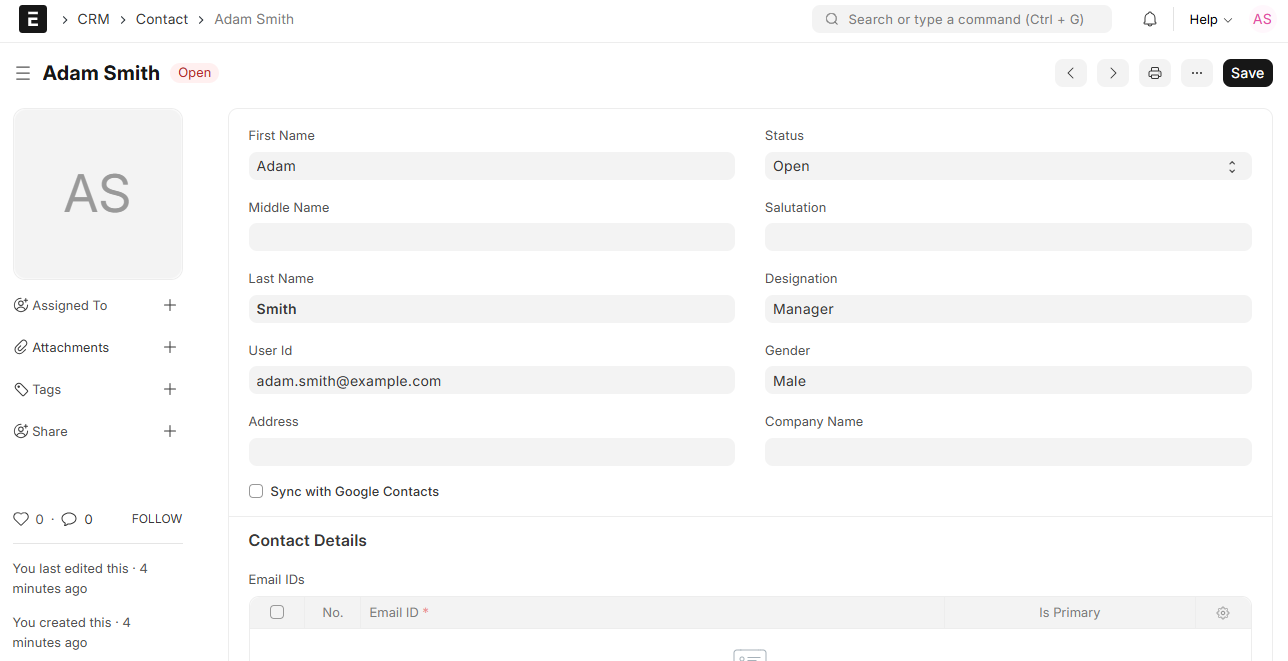The height and width of the screenshot is (661, 1288).
Task: Open the notifications bell
Action: coord(1150,19)
